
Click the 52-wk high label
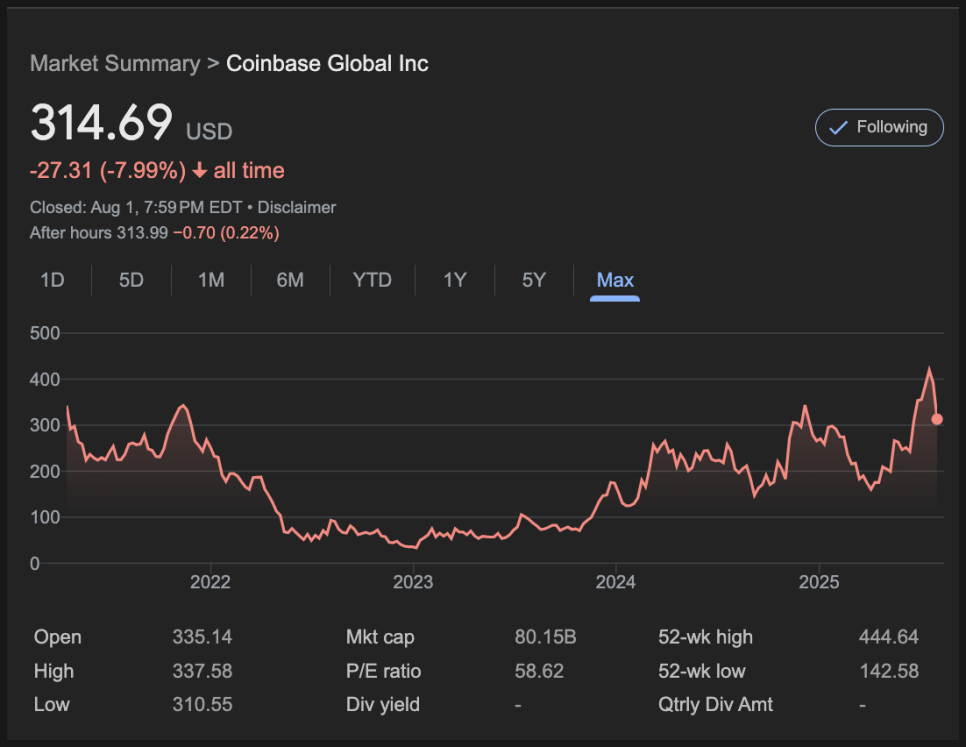pos(705,637)
